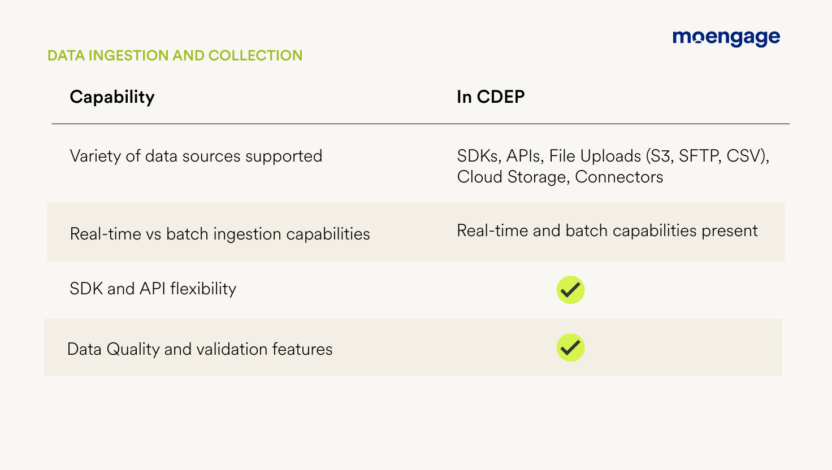The image size is (832, 470).
Task: Click the horizontal divider under the table header
Action: [420, 124]
